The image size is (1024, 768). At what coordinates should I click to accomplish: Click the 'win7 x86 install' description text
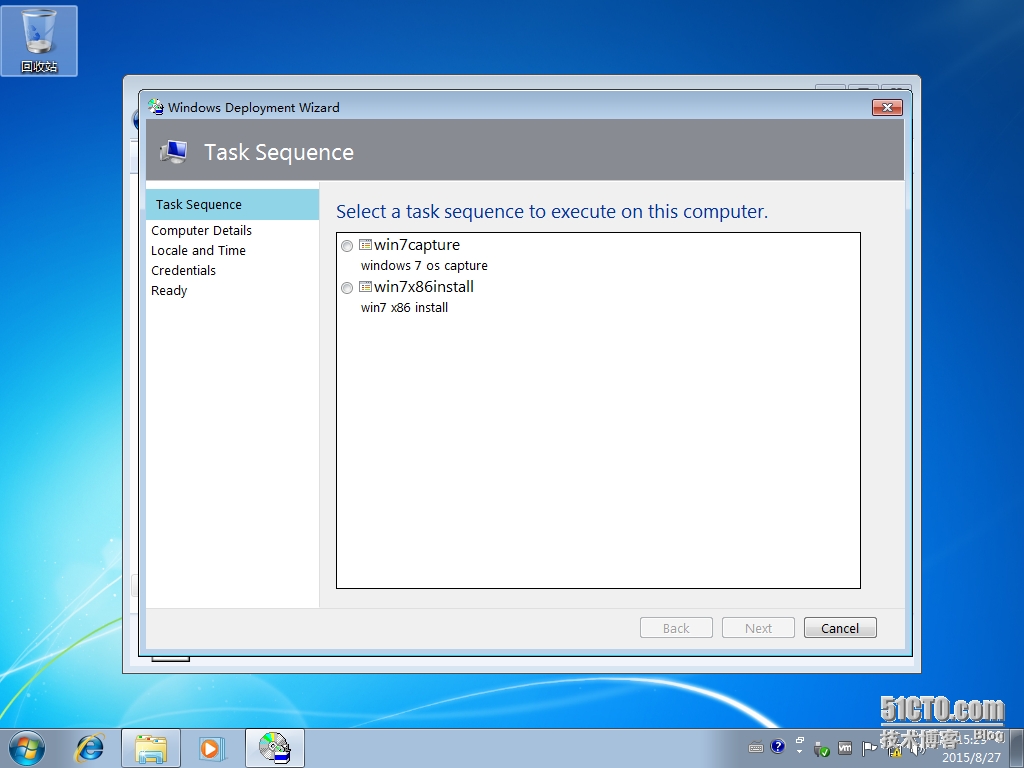(404, 308)
